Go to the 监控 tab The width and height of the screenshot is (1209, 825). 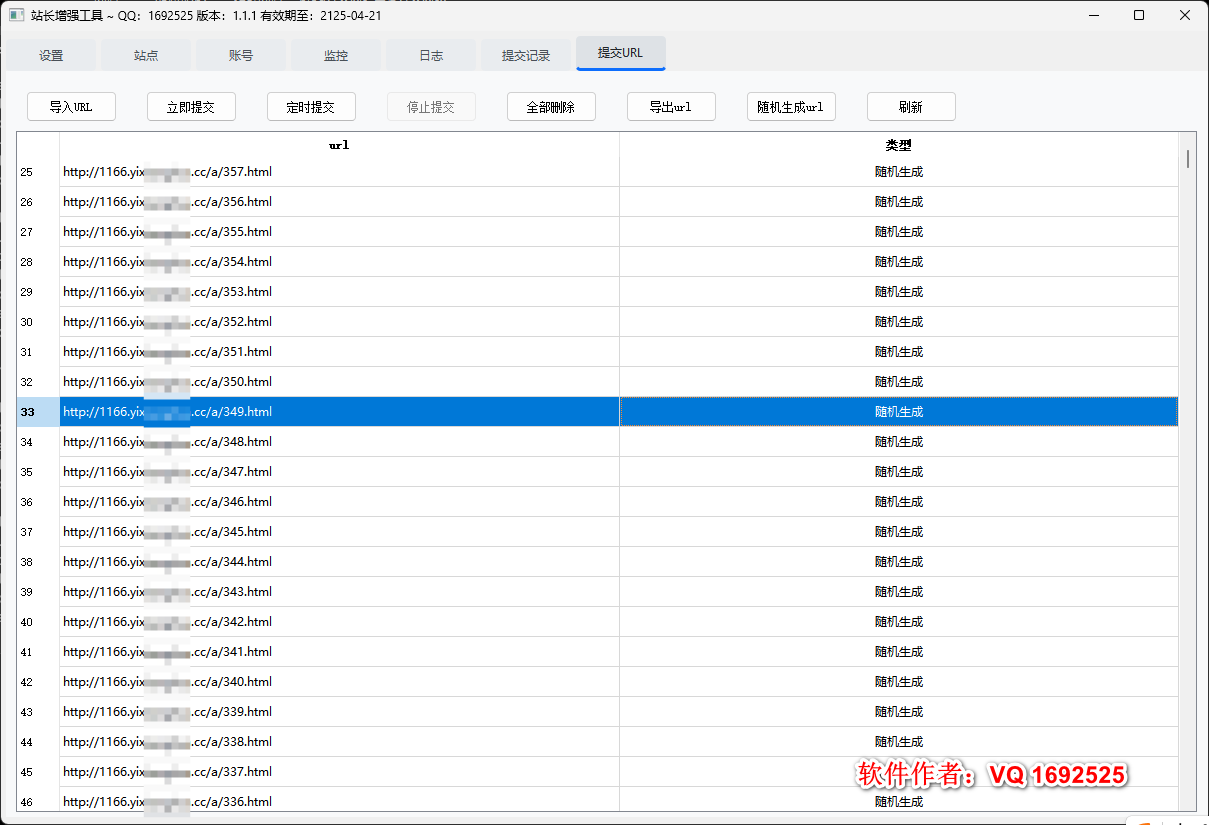click(x=336, y=56)
